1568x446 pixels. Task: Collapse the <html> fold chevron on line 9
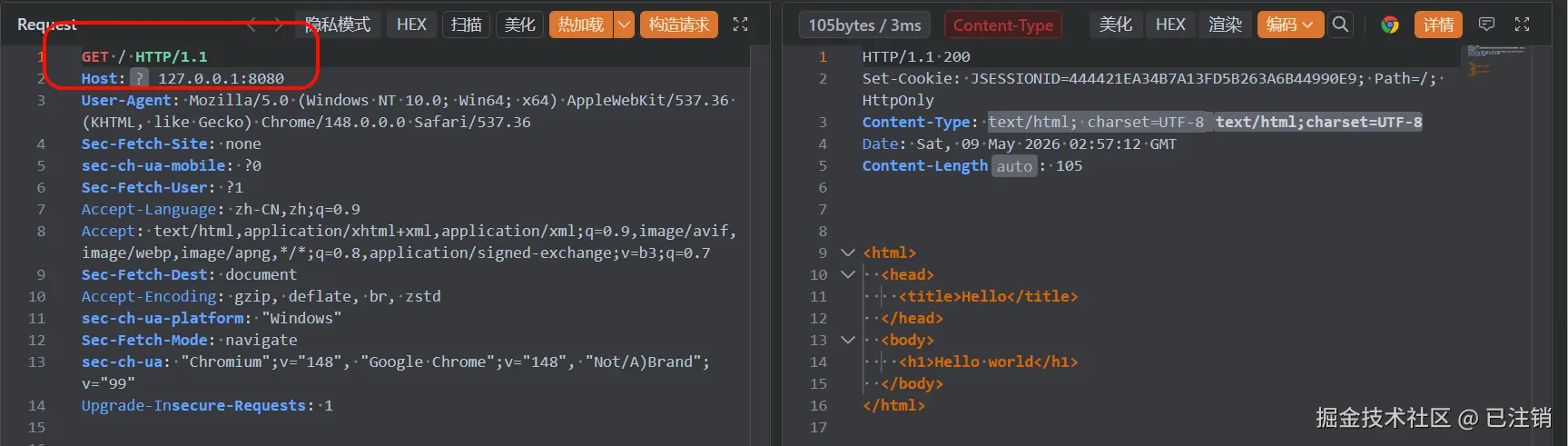pos(848,253)
